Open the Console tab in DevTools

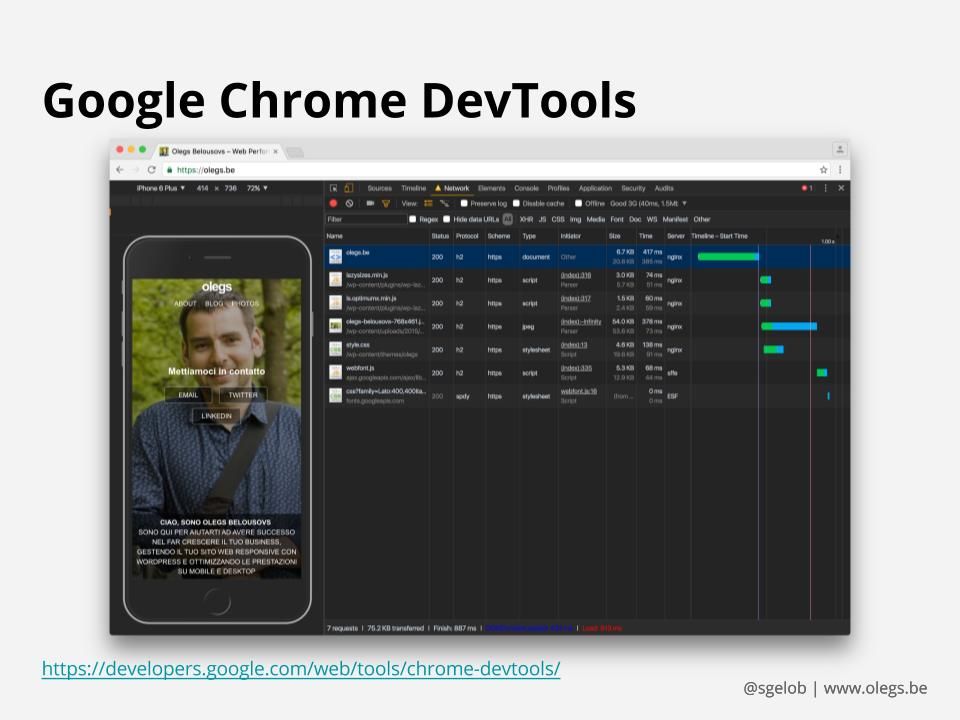coord(527,188)
